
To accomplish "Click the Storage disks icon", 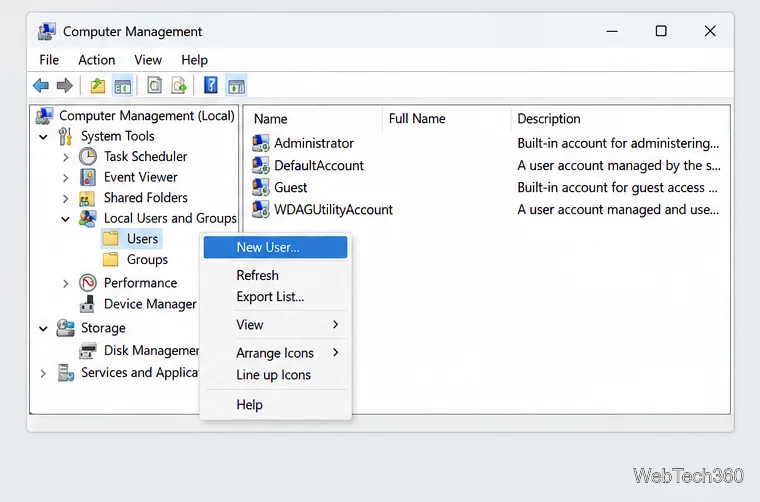I will (65, 328).
